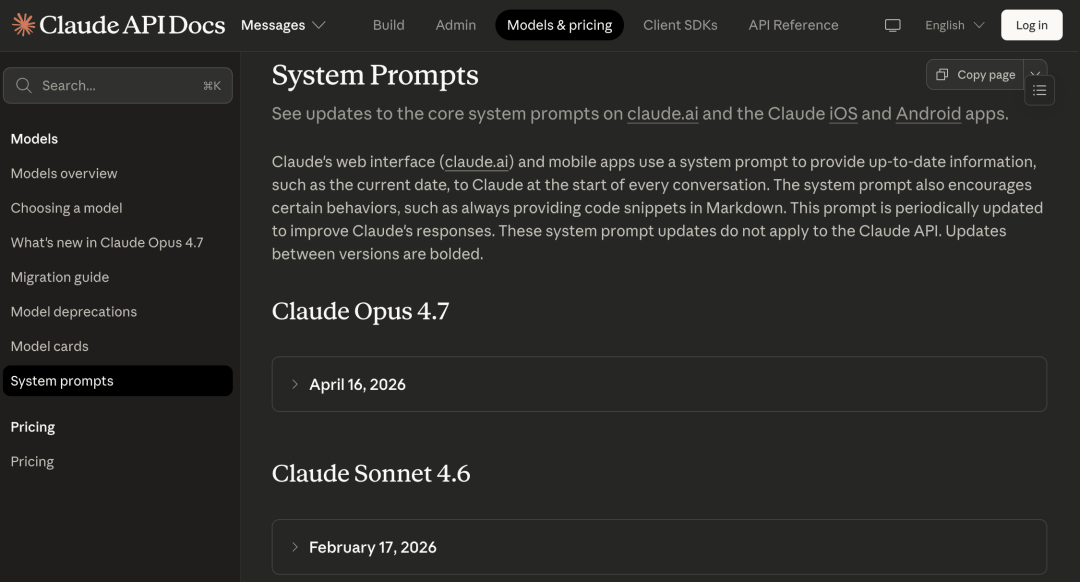1080x582 pixels.
Task: Open the English language dropdown
Action: (955, 25)
